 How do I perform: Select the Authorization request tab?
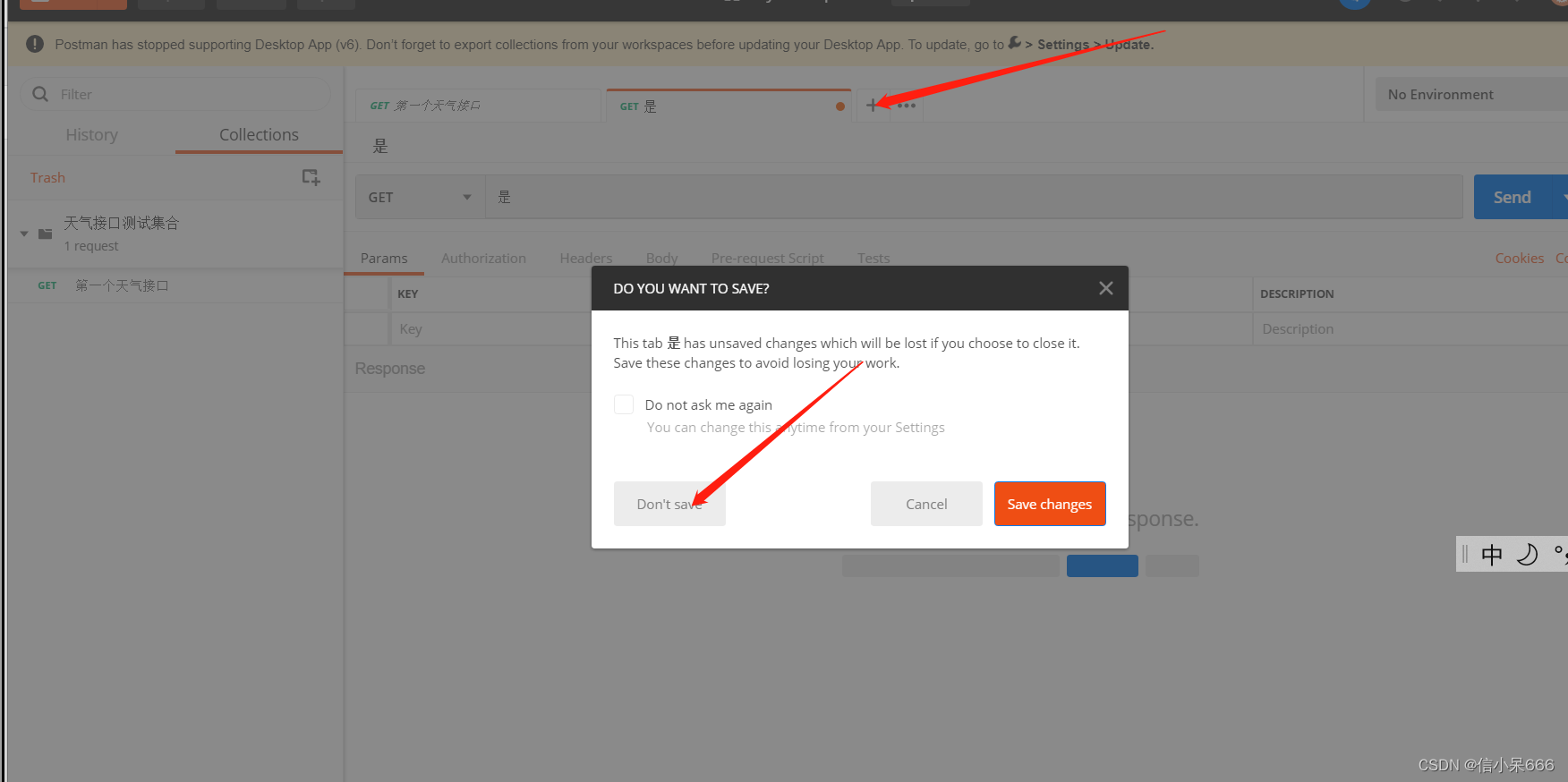tap(483, 258)
